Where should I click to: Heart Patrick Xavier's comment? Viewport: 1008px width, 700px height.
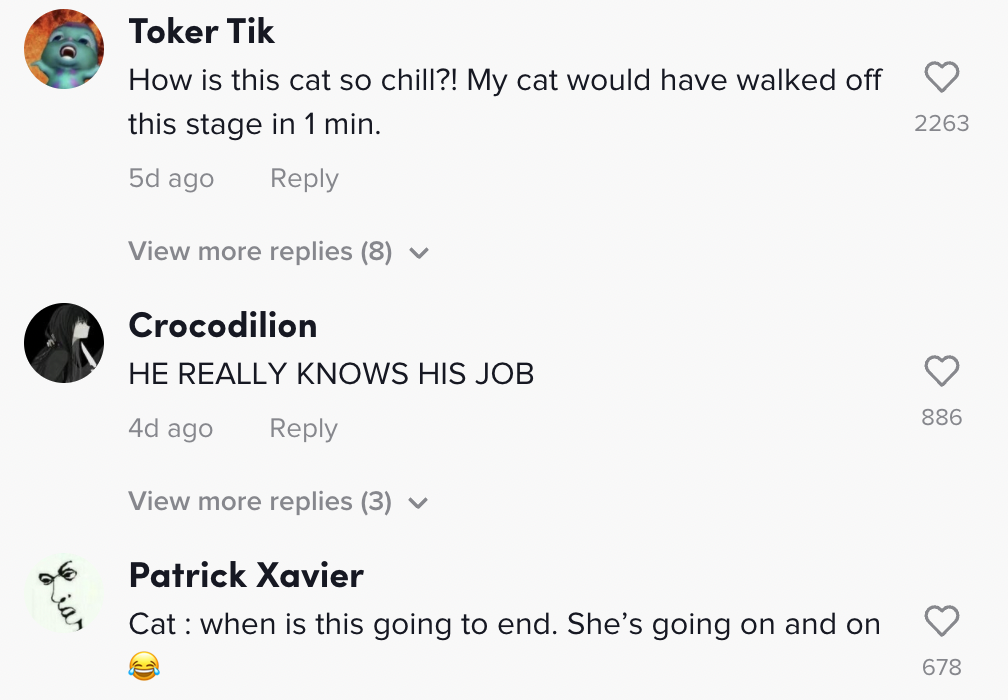(941, 621)
